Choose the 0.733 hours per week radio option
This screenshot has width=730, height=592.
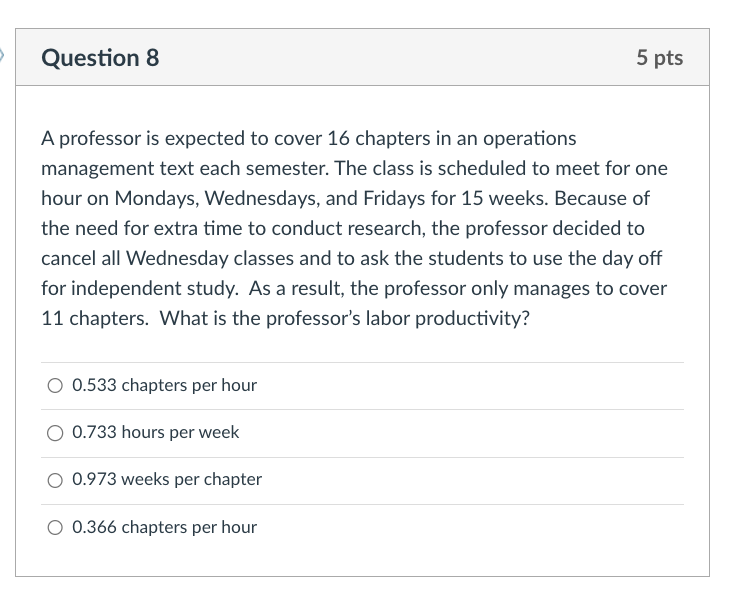[x=56, y=432]
